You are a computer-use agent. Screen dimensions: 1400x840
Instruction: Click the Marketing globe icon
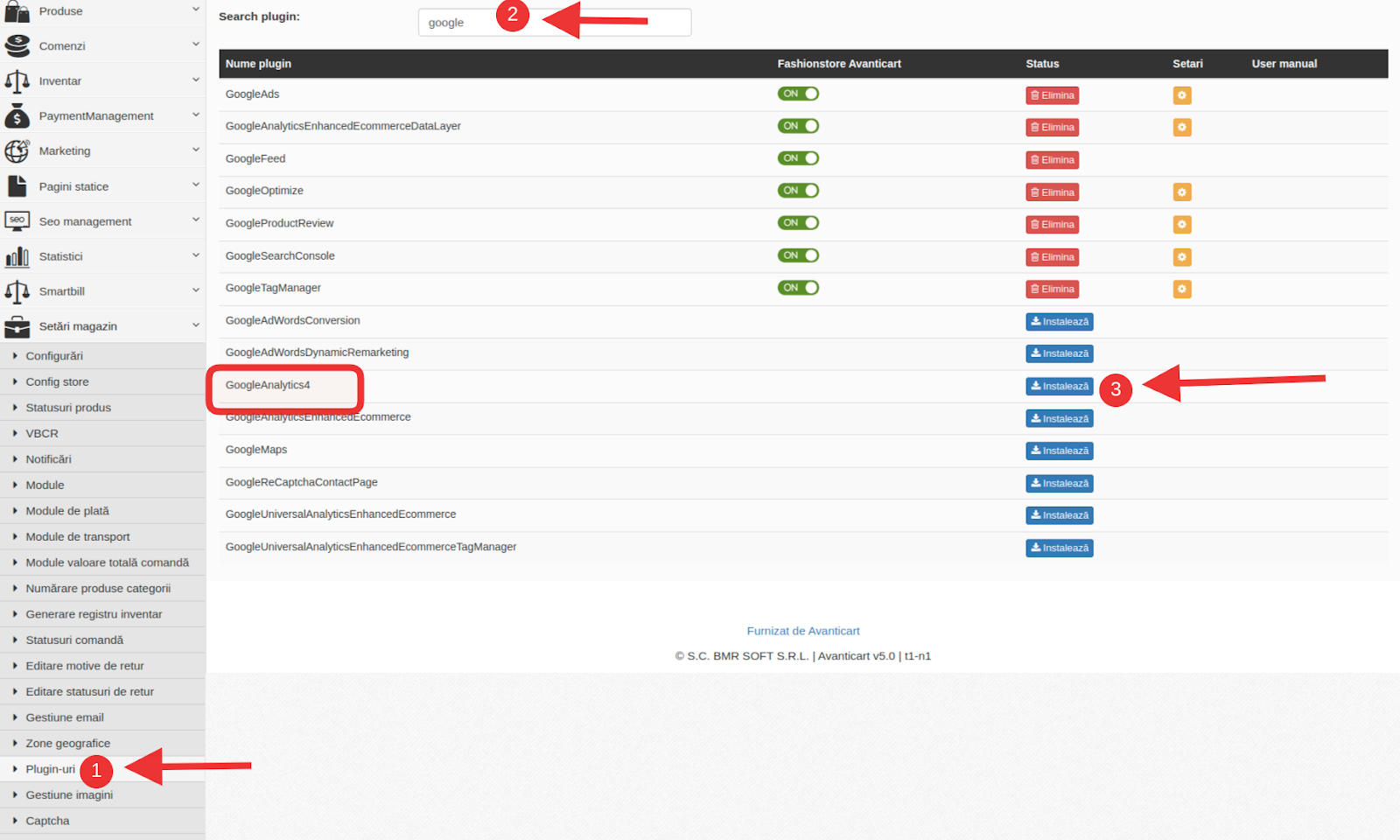(17, 150)
